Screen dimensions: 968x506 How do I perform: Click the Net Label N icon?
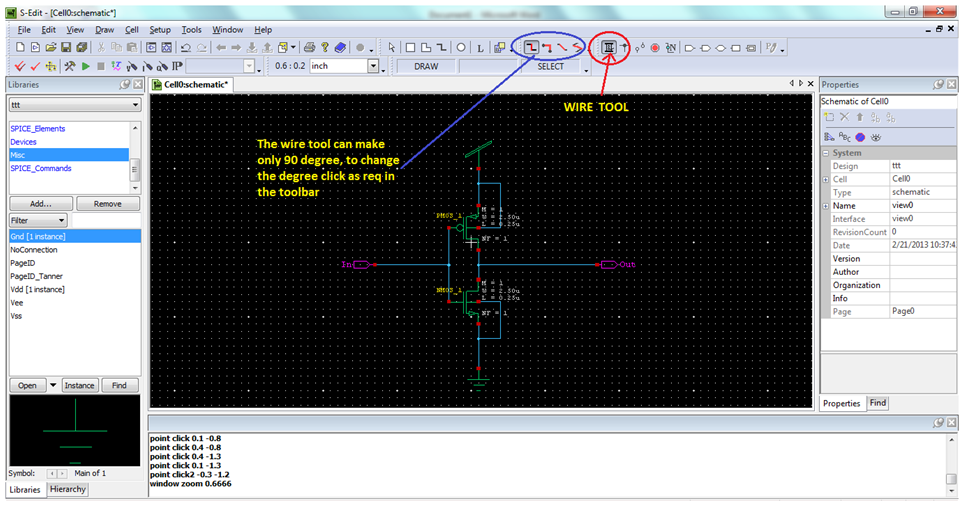[670, 48]
